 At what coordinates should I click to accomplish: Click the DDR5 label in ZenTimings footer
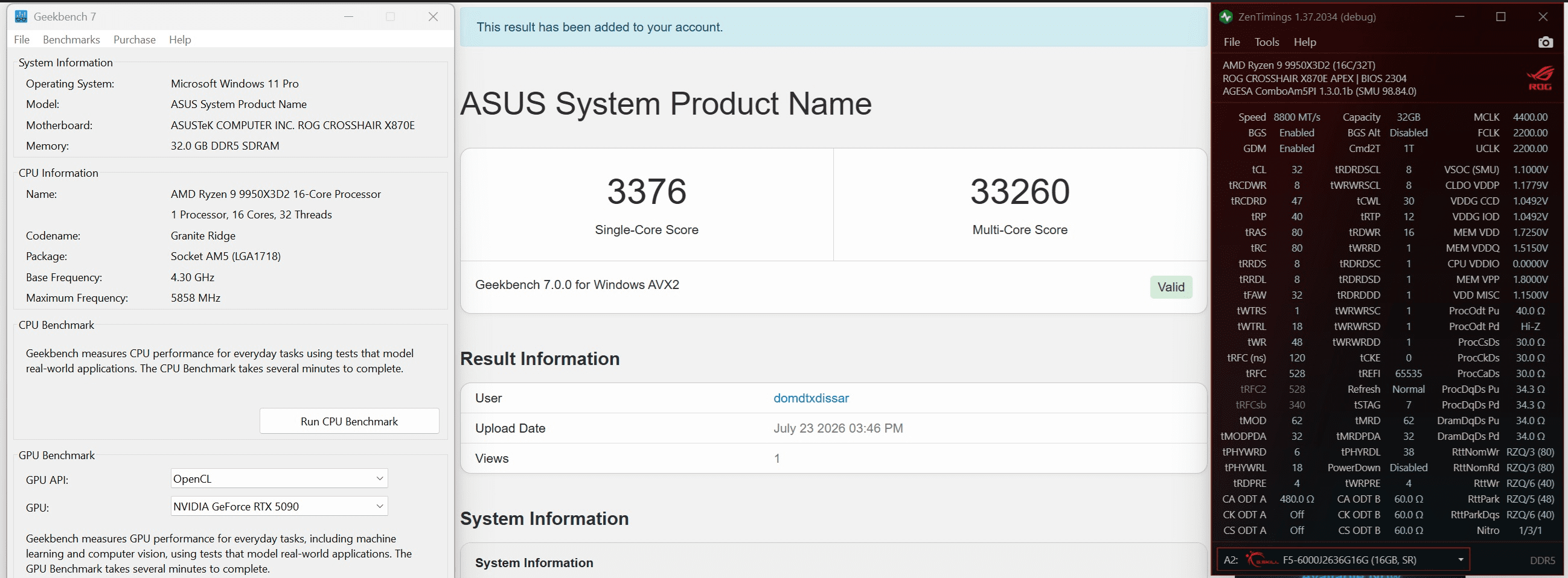pyautogui.click(x=1543, y=561)
